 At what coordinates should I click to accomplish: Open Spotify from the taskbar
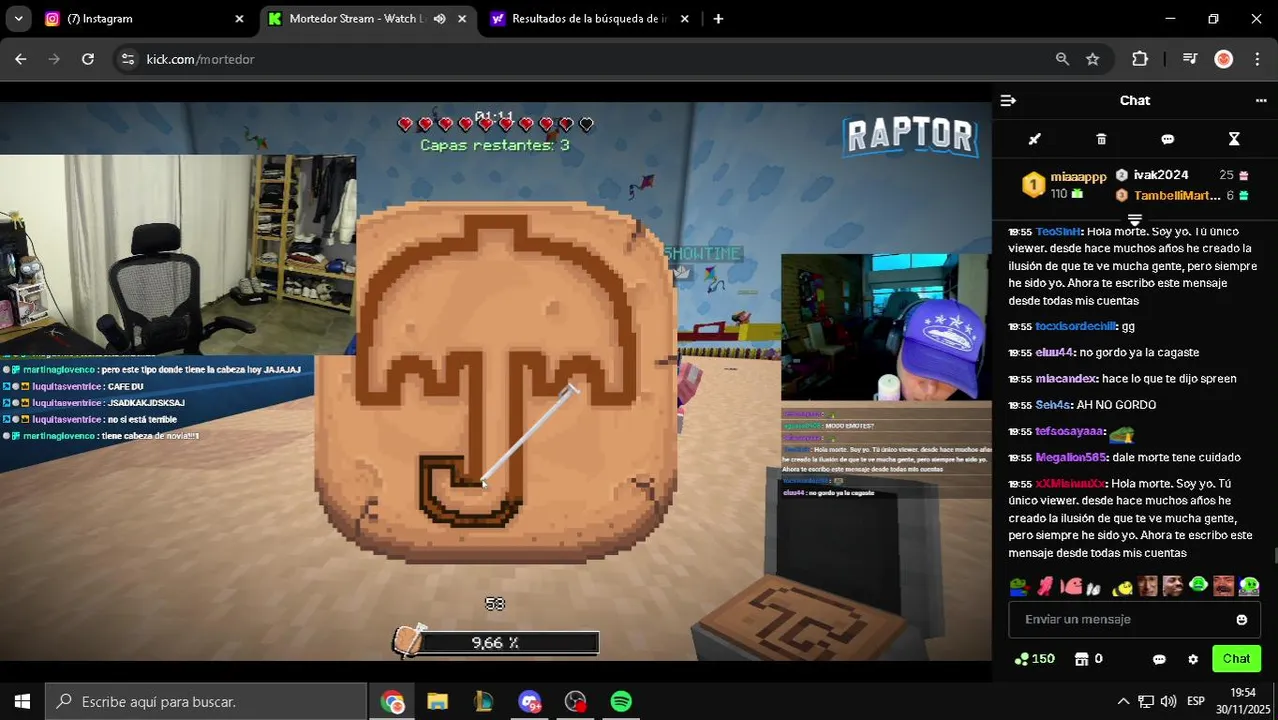[x=621, y=702]
